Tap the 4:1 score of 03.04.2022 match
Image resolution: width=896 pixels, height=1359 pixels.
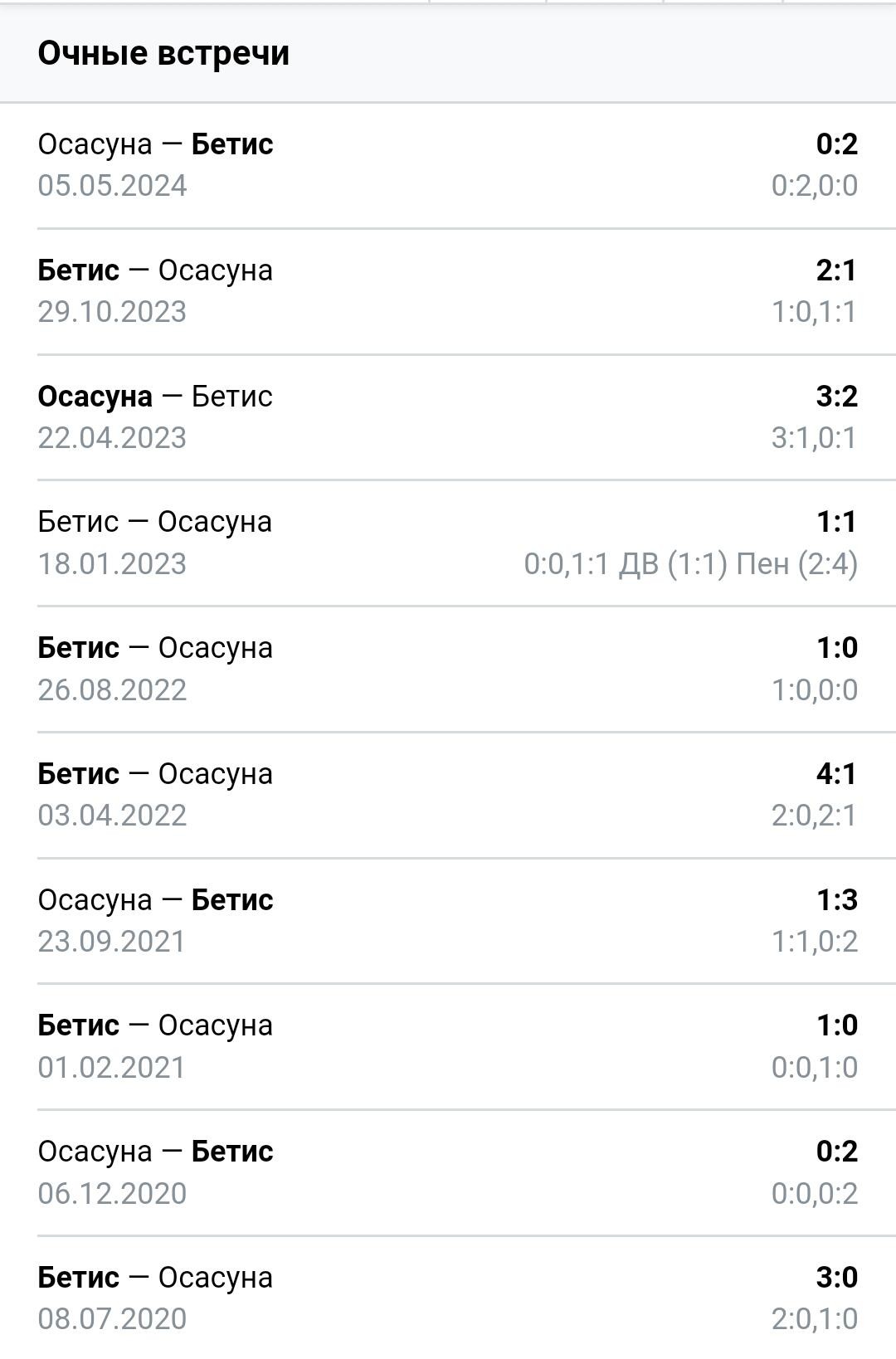click(836, 773)
